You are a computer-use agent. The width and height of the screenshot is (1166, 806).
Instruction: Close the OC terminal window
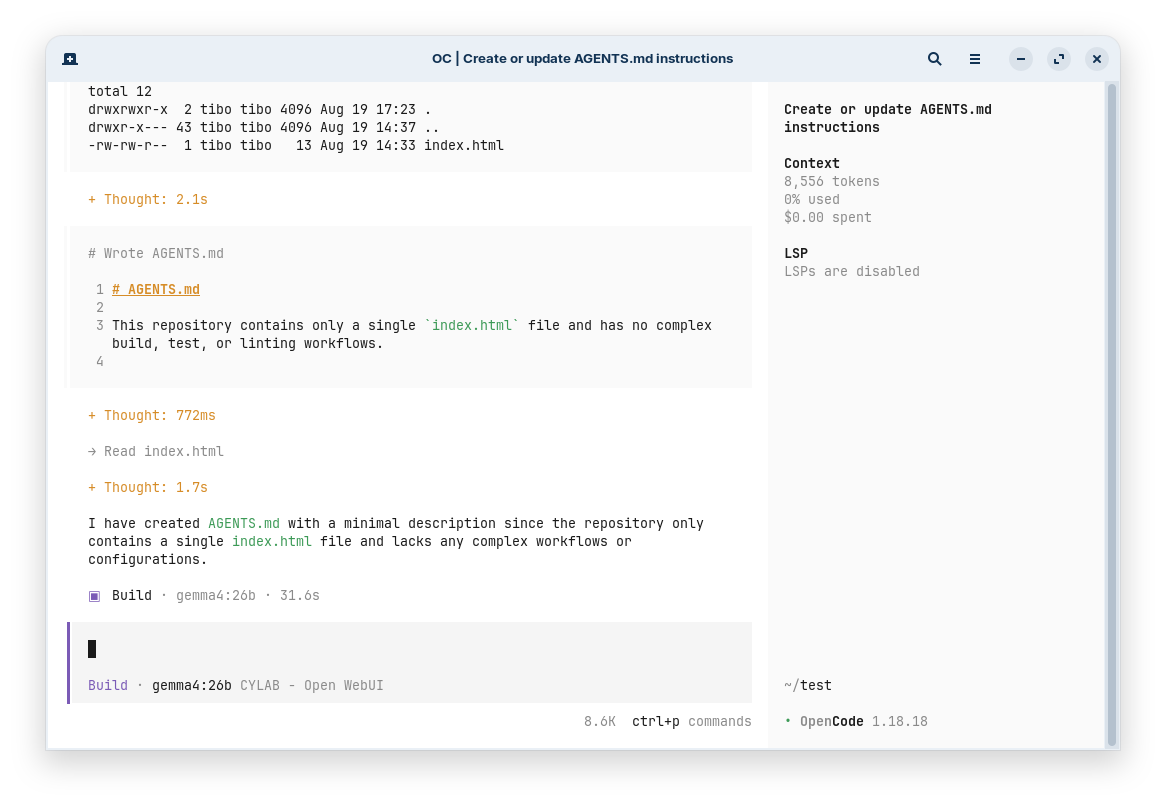pyautogui.click(x=1097, y=59)
